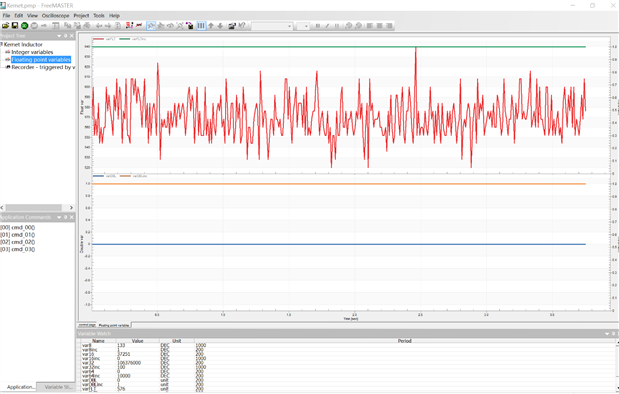The width and height of the screenshot is (619, 394).
Task: Select the var8 row in Variable Watch
Action: coord(347,345)
